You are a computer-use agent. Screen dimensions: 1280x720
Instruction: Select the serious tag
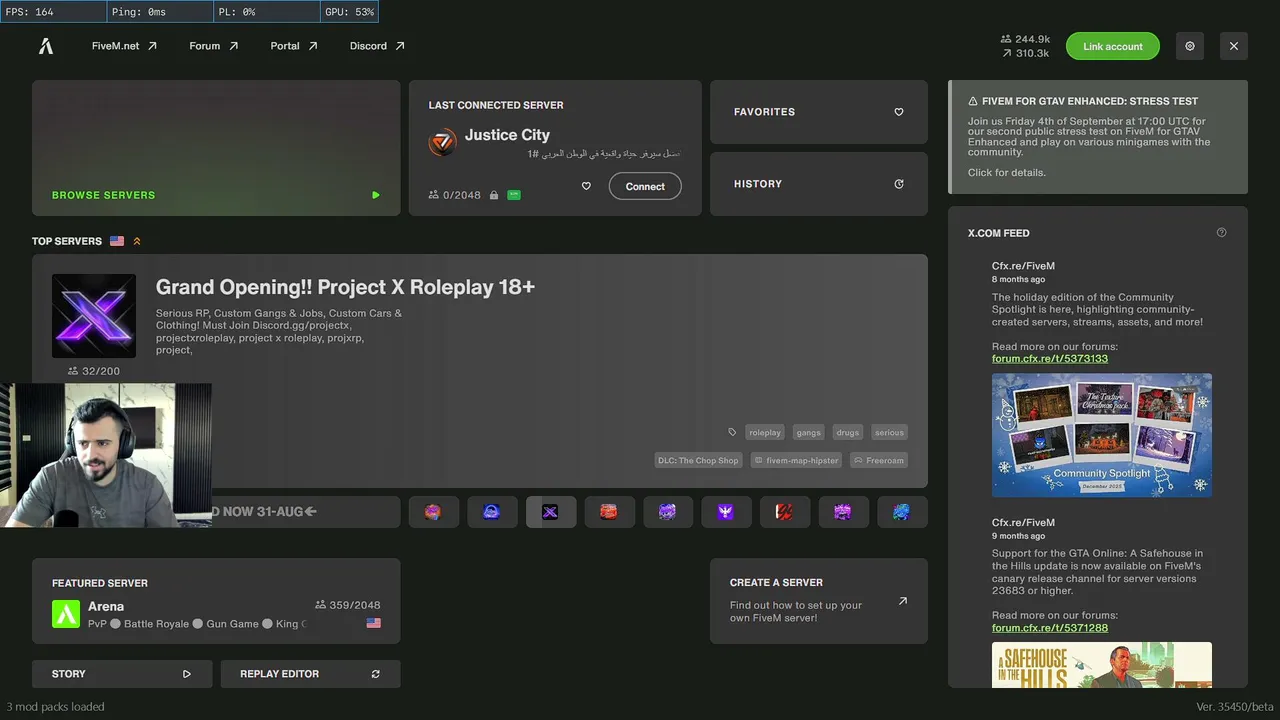pos(889,432)
